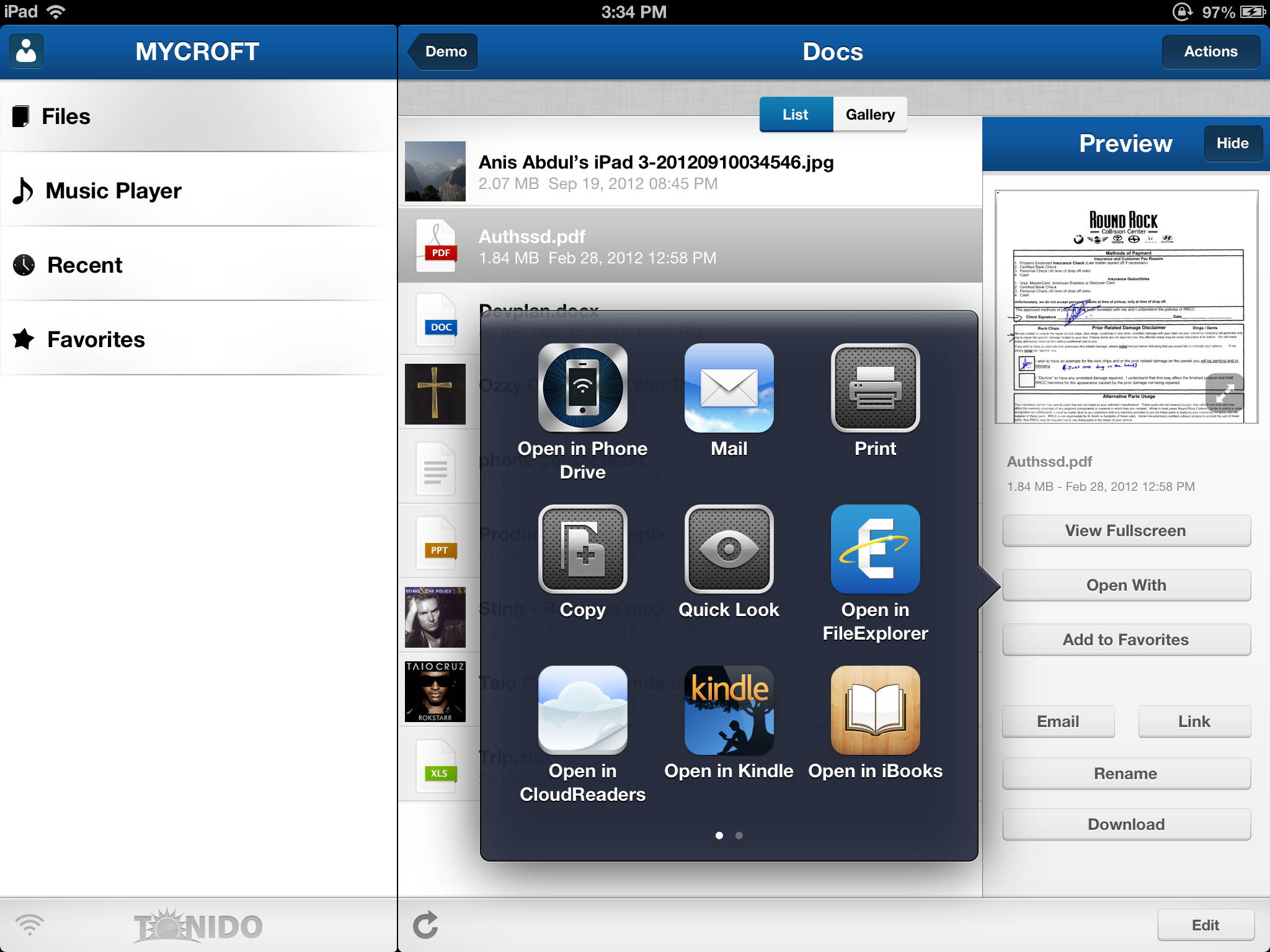1270x952 pixels.
Task: Add file to Favorites
Action: (1126, 640)
